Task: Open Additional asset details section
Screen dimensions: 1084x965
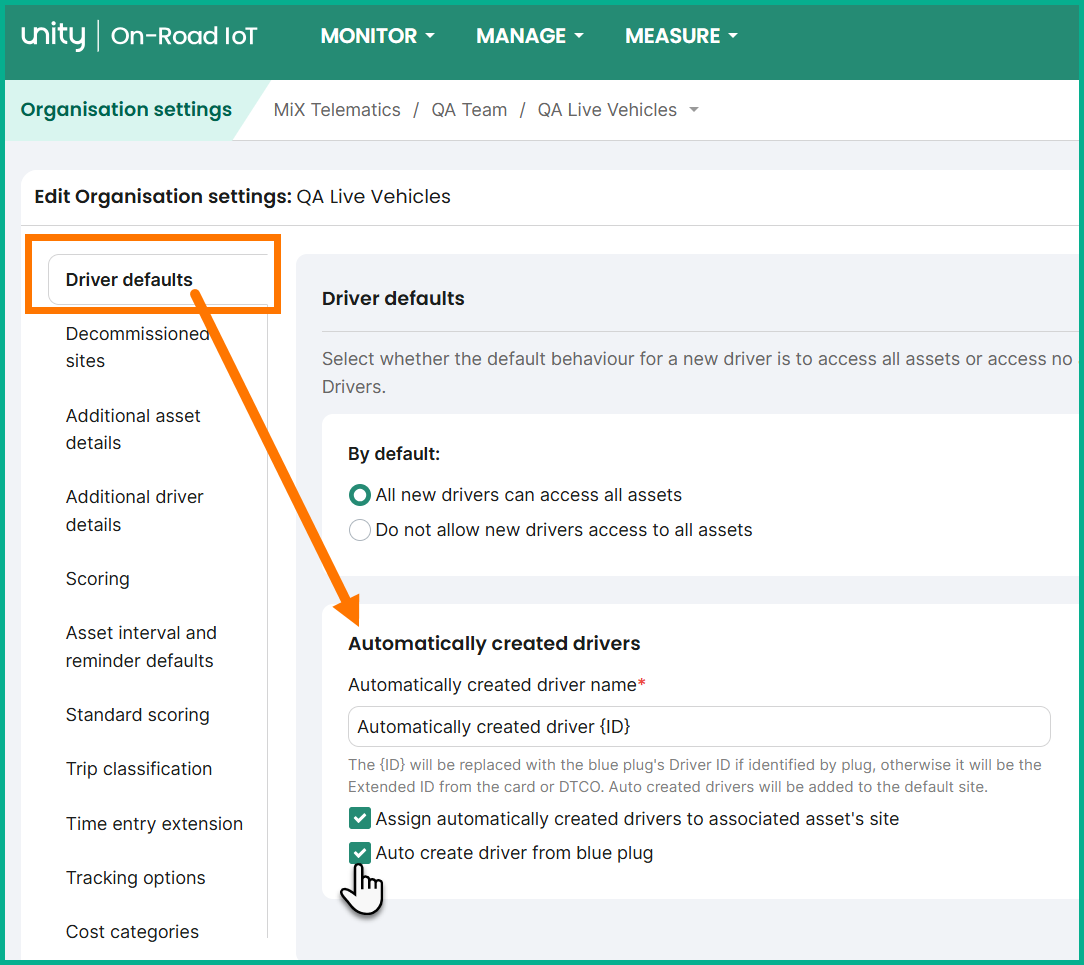Action: [133, 429]
